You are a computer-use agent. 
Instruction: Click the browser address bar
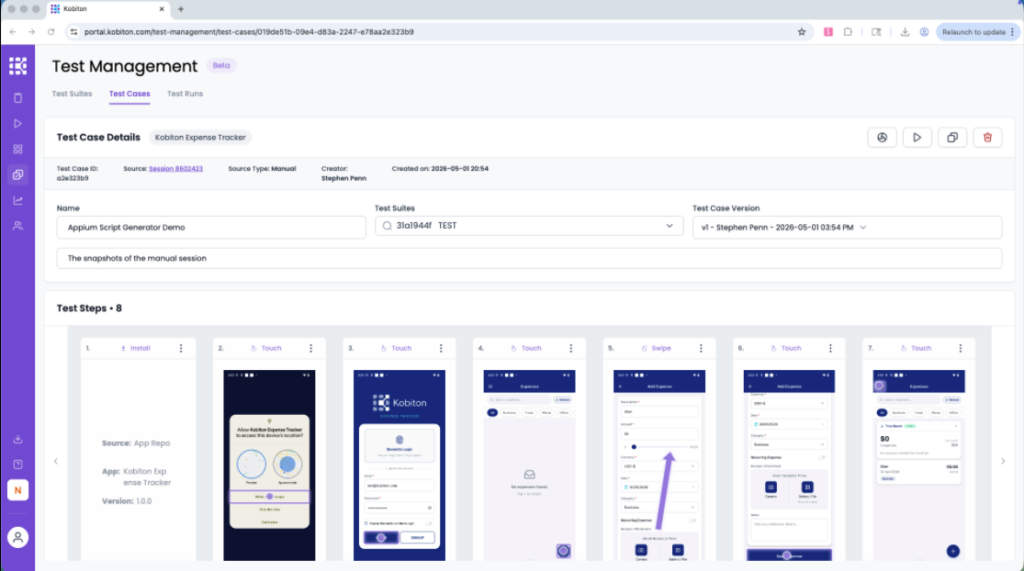click(x=431, y=31)
